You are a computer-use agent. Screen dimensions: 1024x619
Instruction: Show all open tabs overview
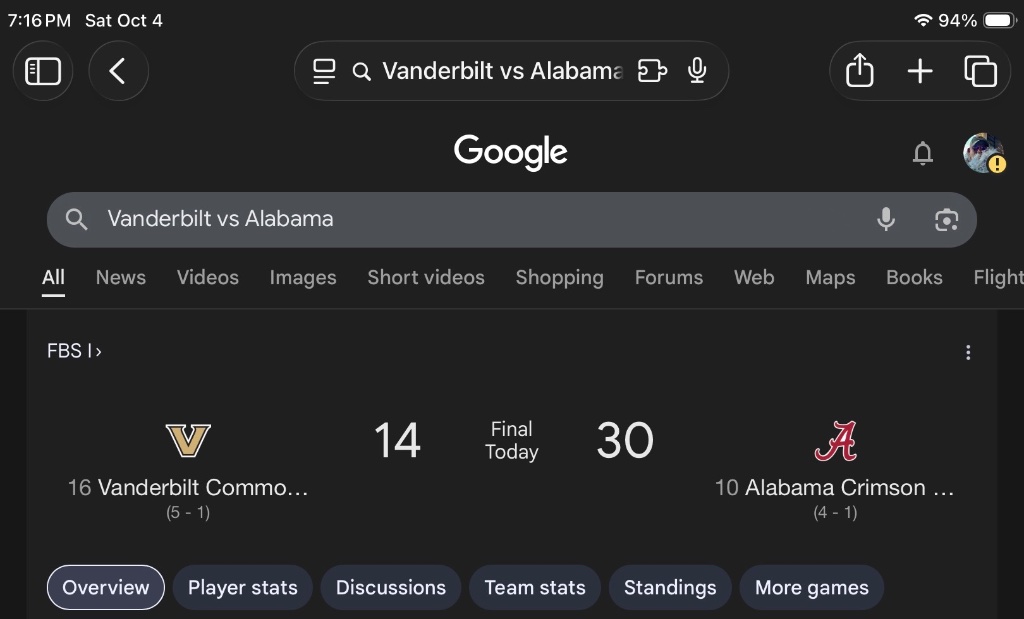point(980,71)
